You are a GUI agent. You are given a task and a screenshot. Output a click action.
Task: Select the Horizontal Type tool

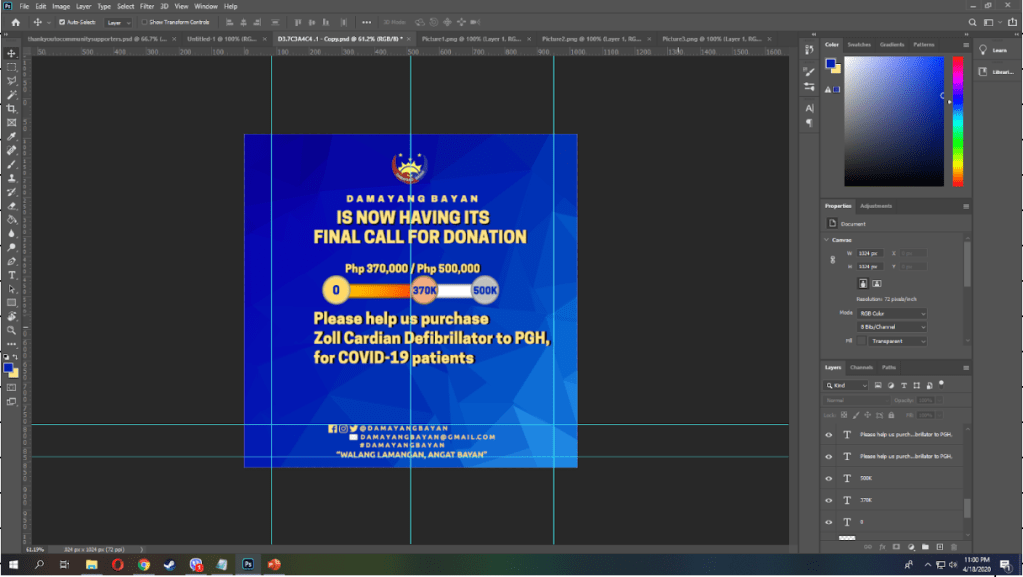[x=11, y=274]
